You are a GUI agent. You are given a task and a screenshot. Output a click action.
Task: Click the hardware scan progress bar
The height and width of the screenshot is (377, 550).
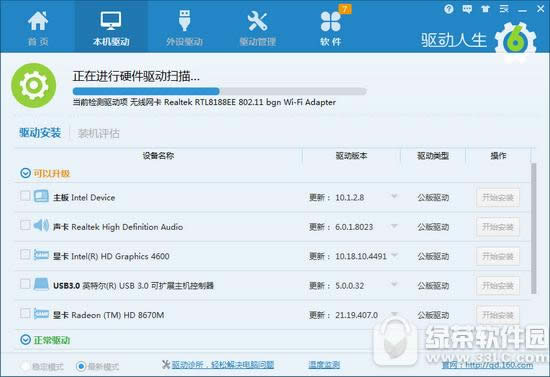pyautogui.click(x=220, y=91)
